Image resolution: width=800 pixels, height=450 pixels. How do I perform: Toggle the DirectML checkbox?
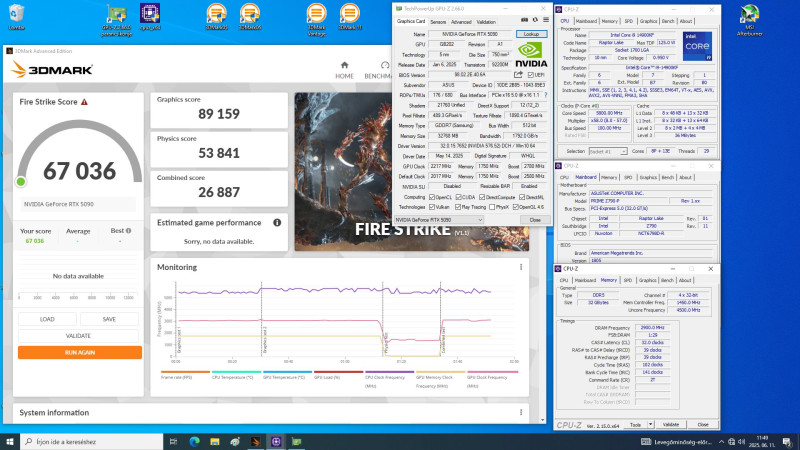(522, 197)
